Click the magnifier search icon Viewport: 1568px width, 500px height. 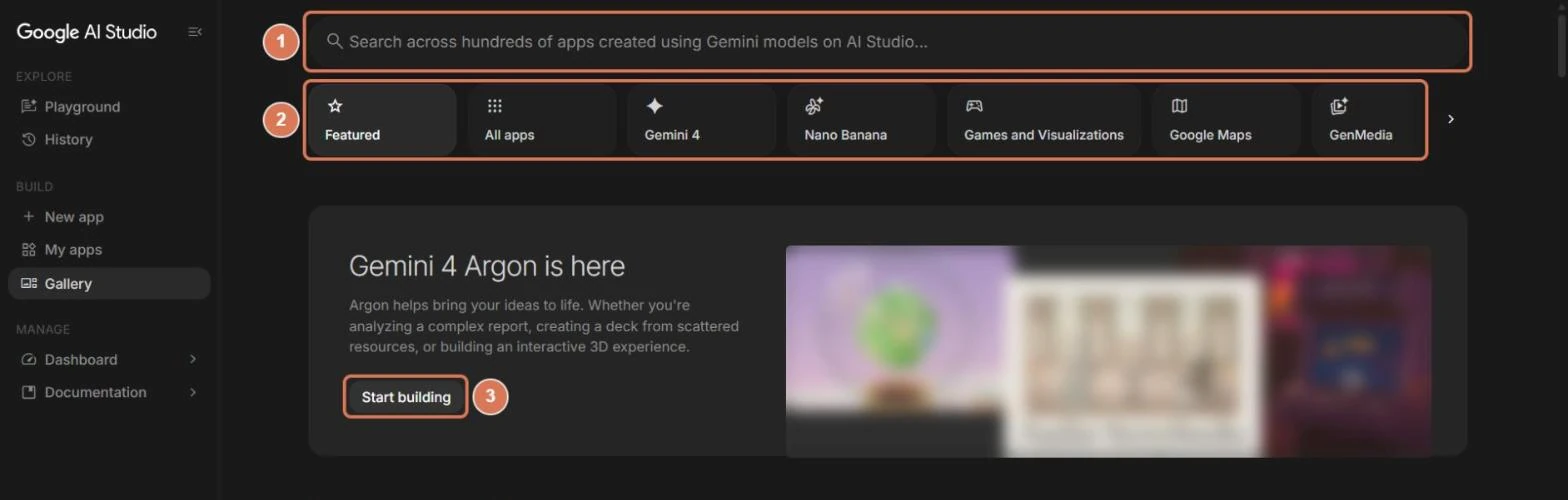[335, 42]
